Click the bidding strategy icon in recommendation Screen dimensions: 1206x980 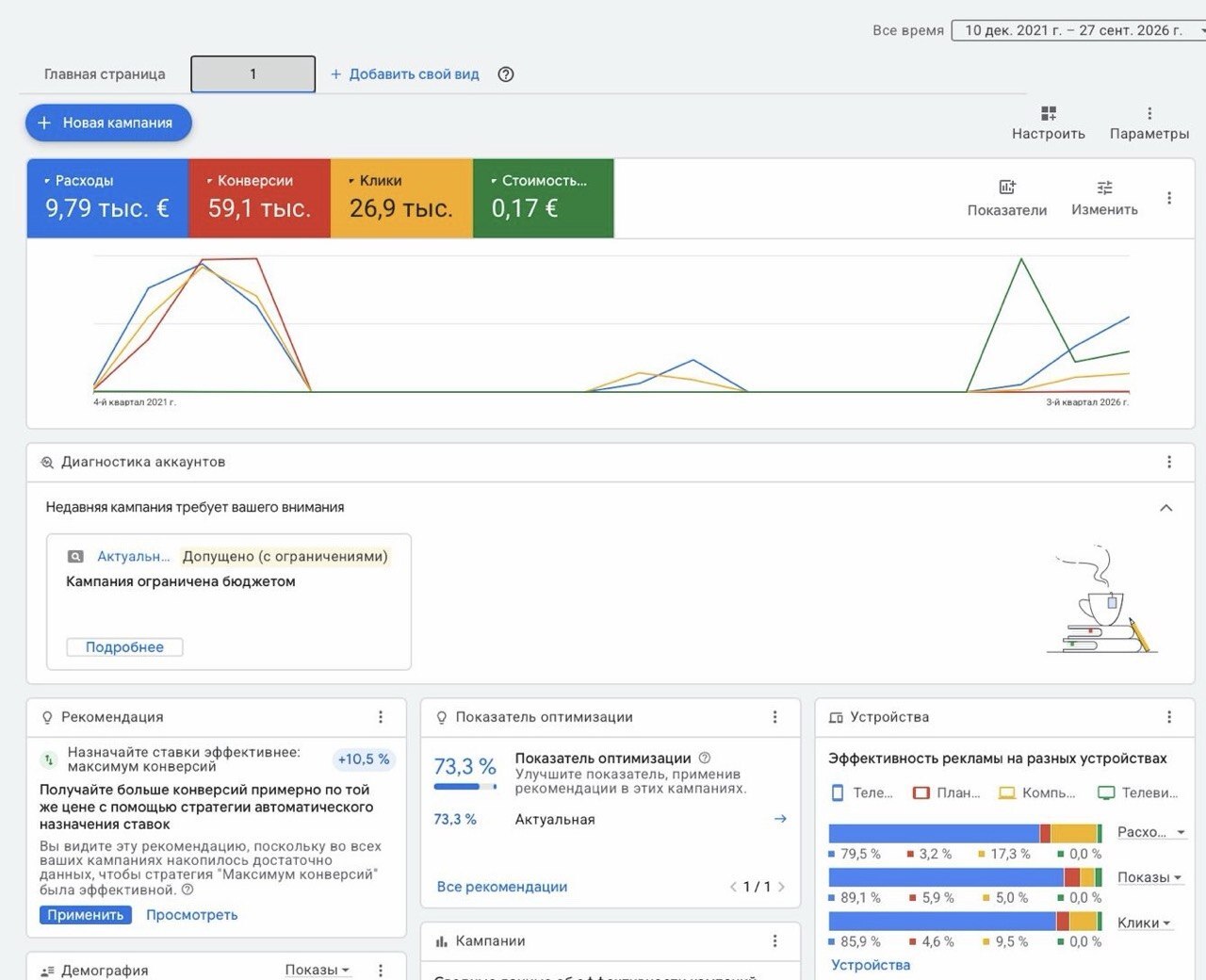coord(49,759)
